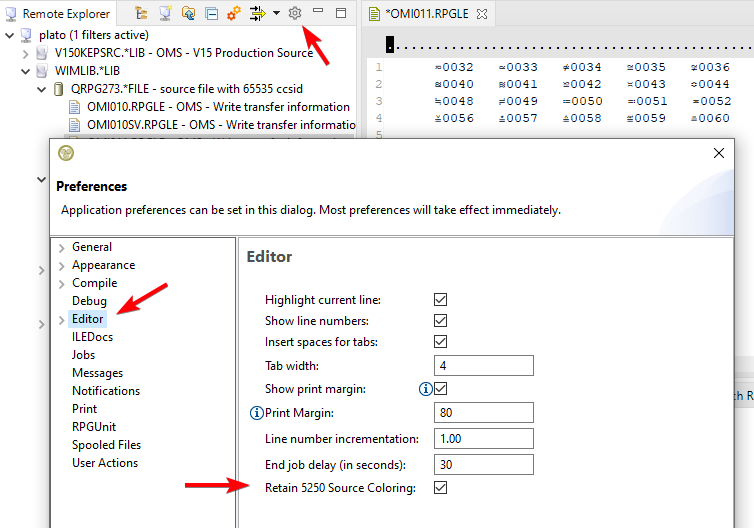Open preferences via the gear icon
Viewport: 754px width, 528px height.
294,13
